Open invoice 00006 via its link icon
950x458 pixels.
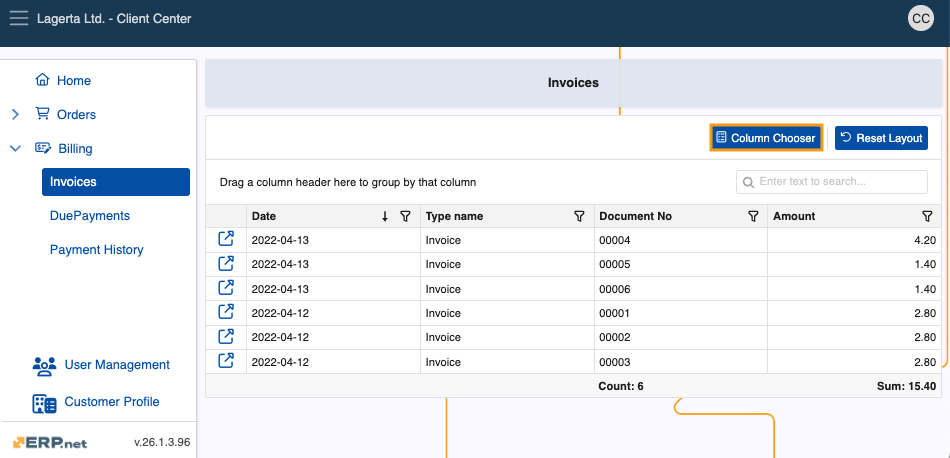pyautogui.click(x=226, y=288)
